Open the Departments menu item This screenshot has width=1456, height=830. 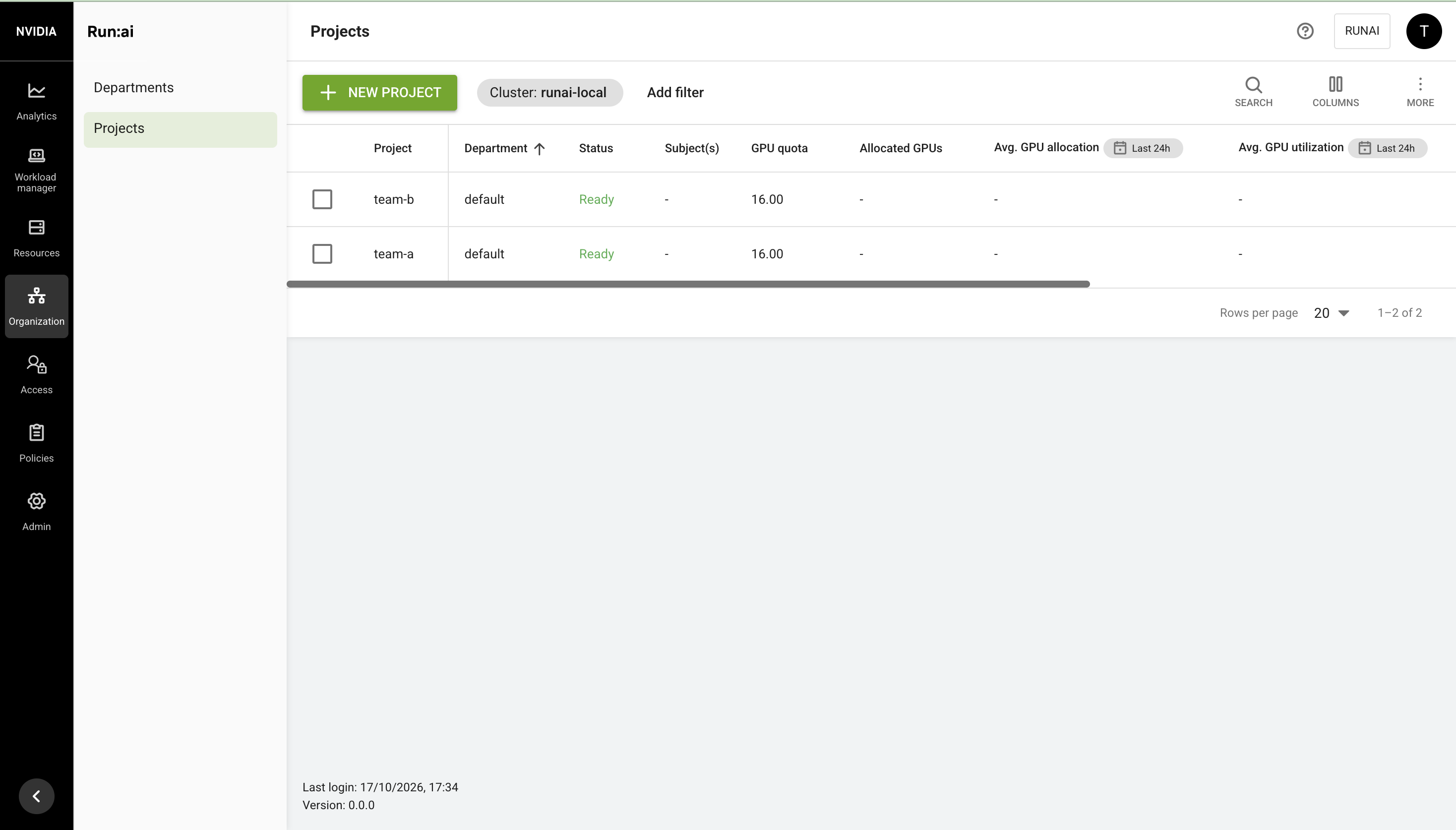(x=180, y=87)
